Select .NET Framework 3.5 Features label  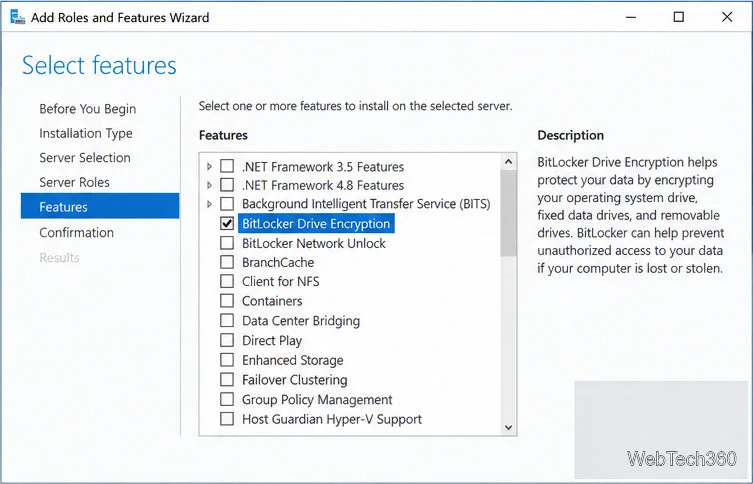[x=323, y=167]
